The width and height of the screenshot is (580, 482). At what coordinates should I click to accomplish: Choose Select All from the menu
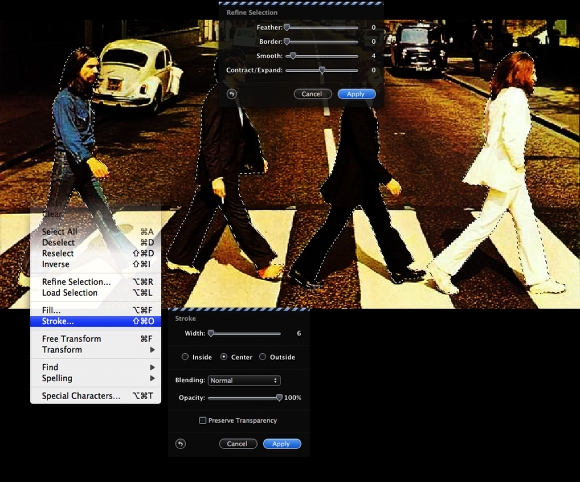[95, 232]
